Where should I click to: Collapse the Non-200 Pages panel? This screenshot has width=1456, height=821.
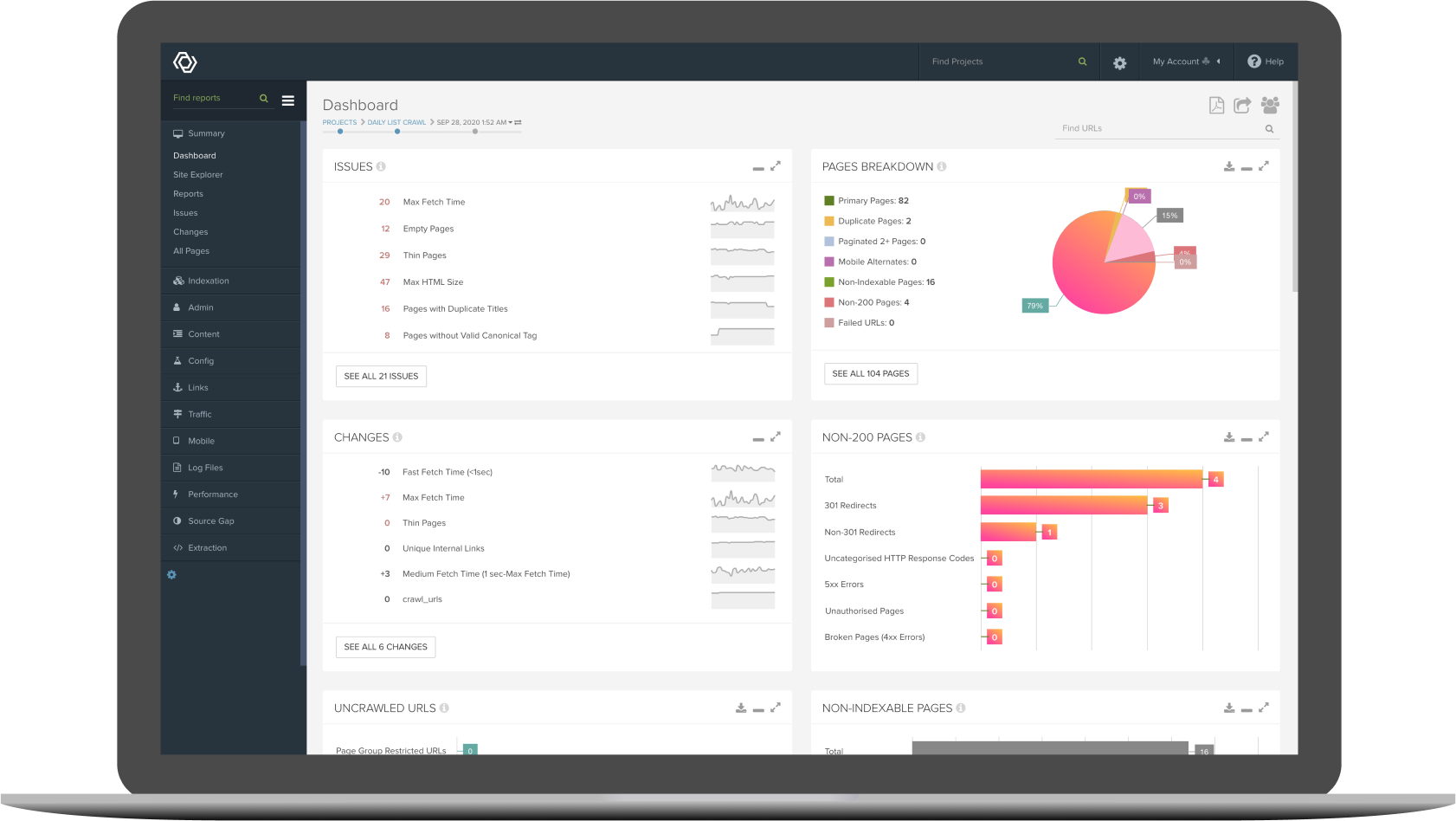(x=1247, y=439)
